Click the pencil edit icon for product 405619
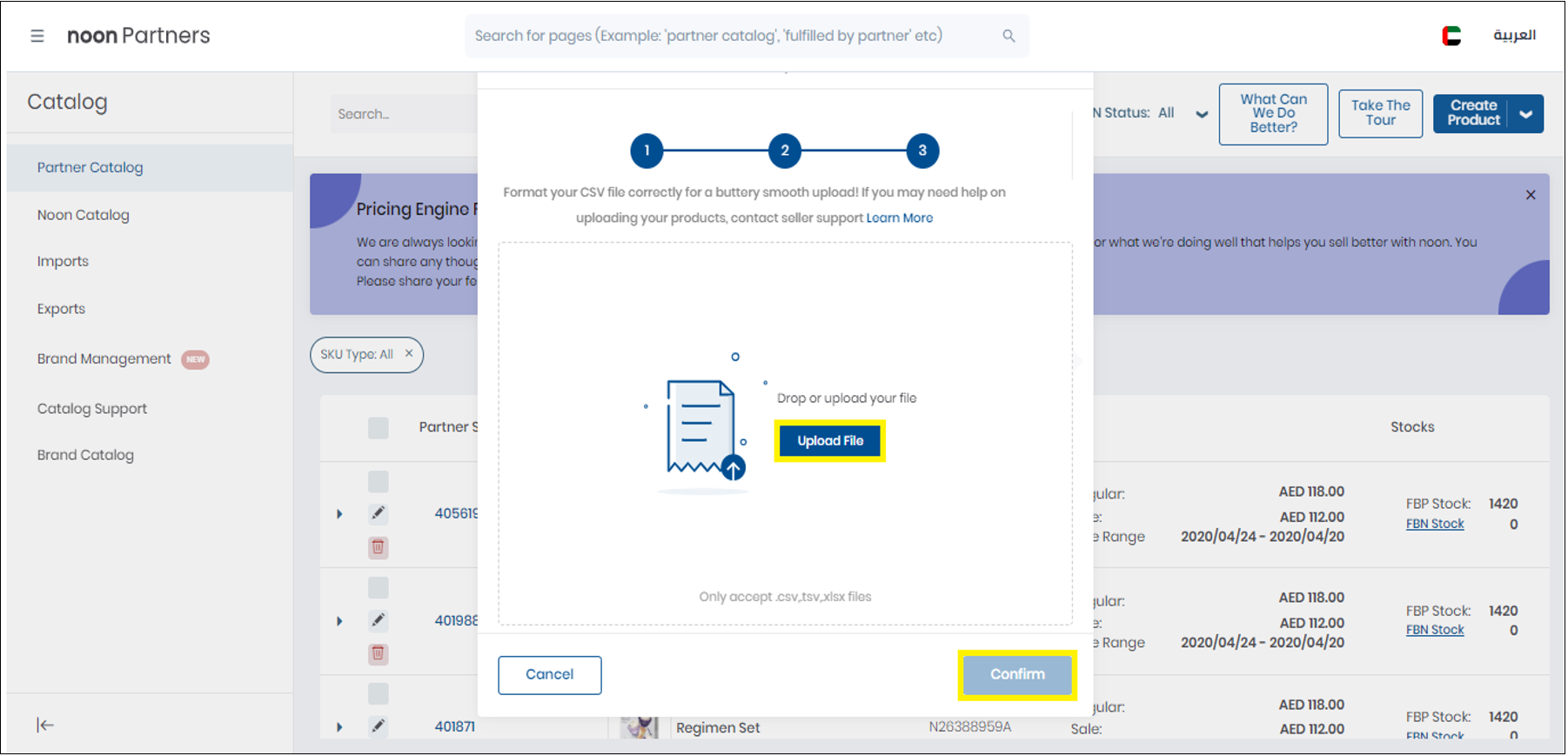 click(x=378, y=513)
